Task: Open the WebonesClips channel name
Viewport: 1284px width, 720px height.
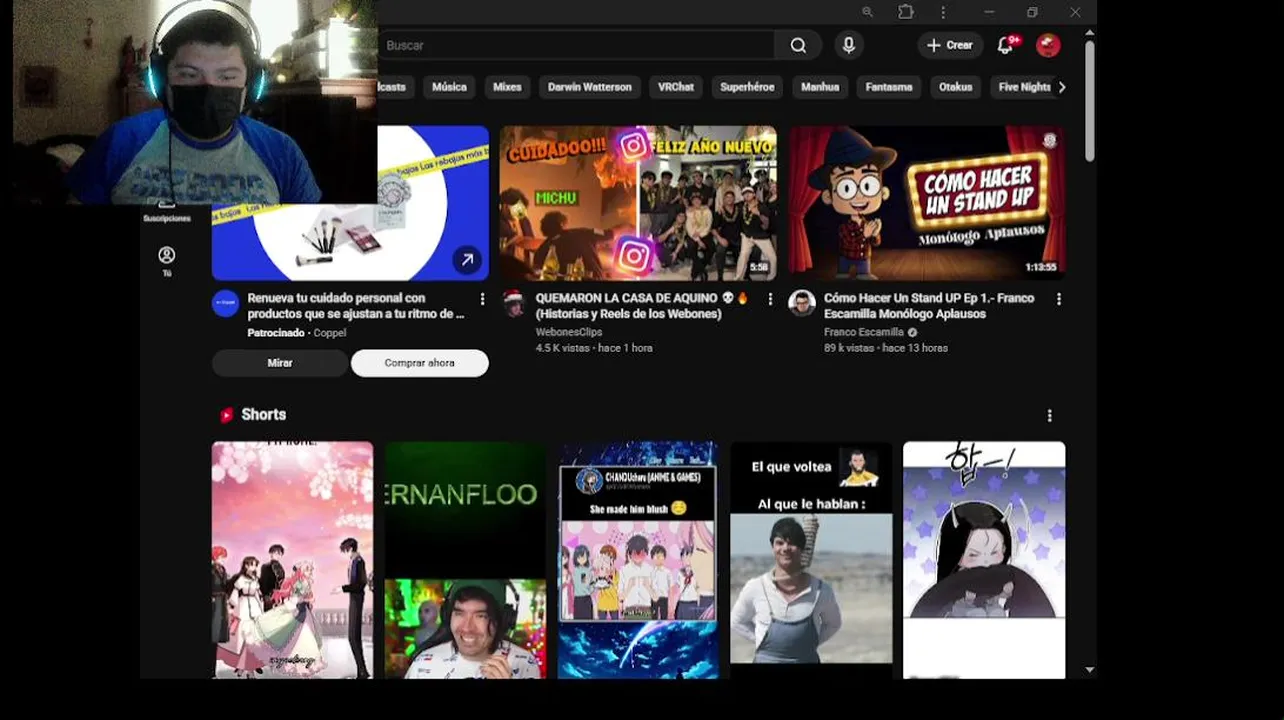Action: point(569,332)
